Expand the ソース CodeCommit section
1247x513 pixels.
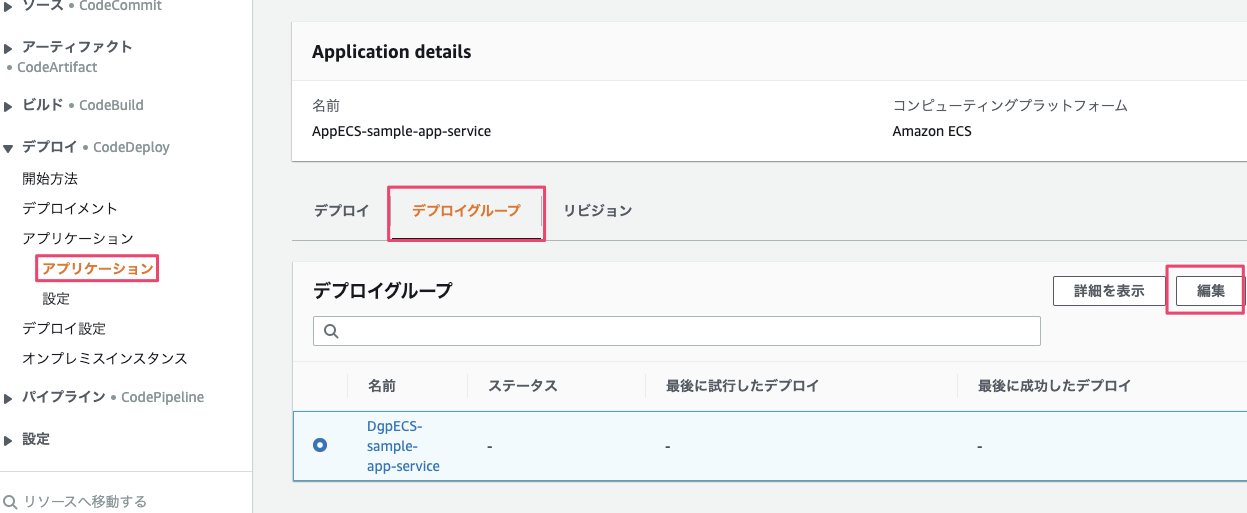click(9, 6)
